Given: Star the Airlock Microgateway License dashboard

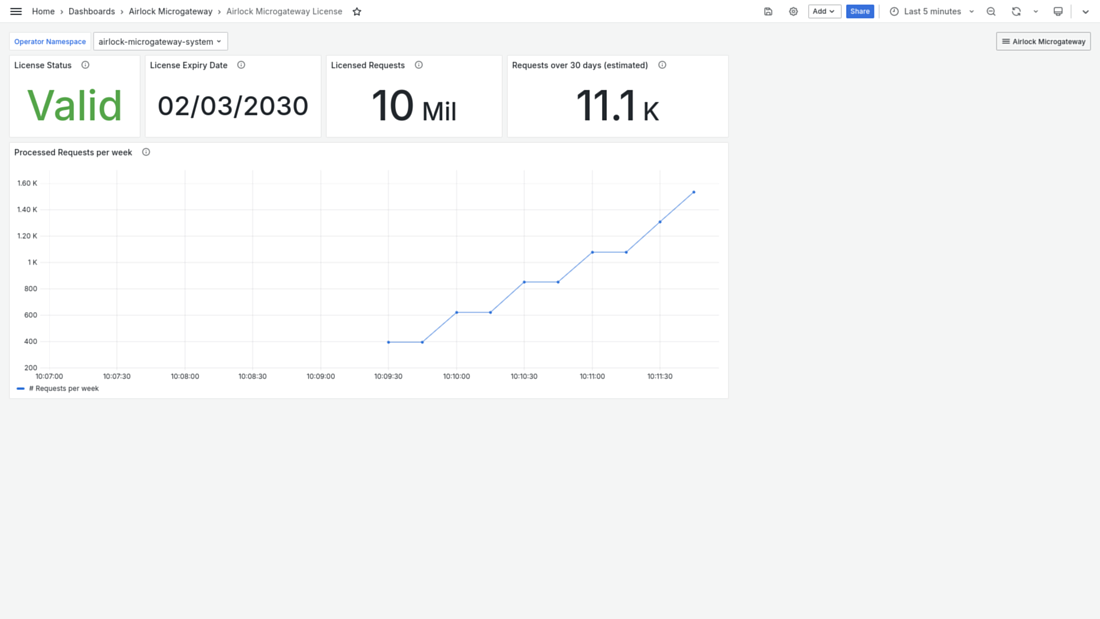Looking at the screenshot, I should pyautogui.click(x=357, y=11).
